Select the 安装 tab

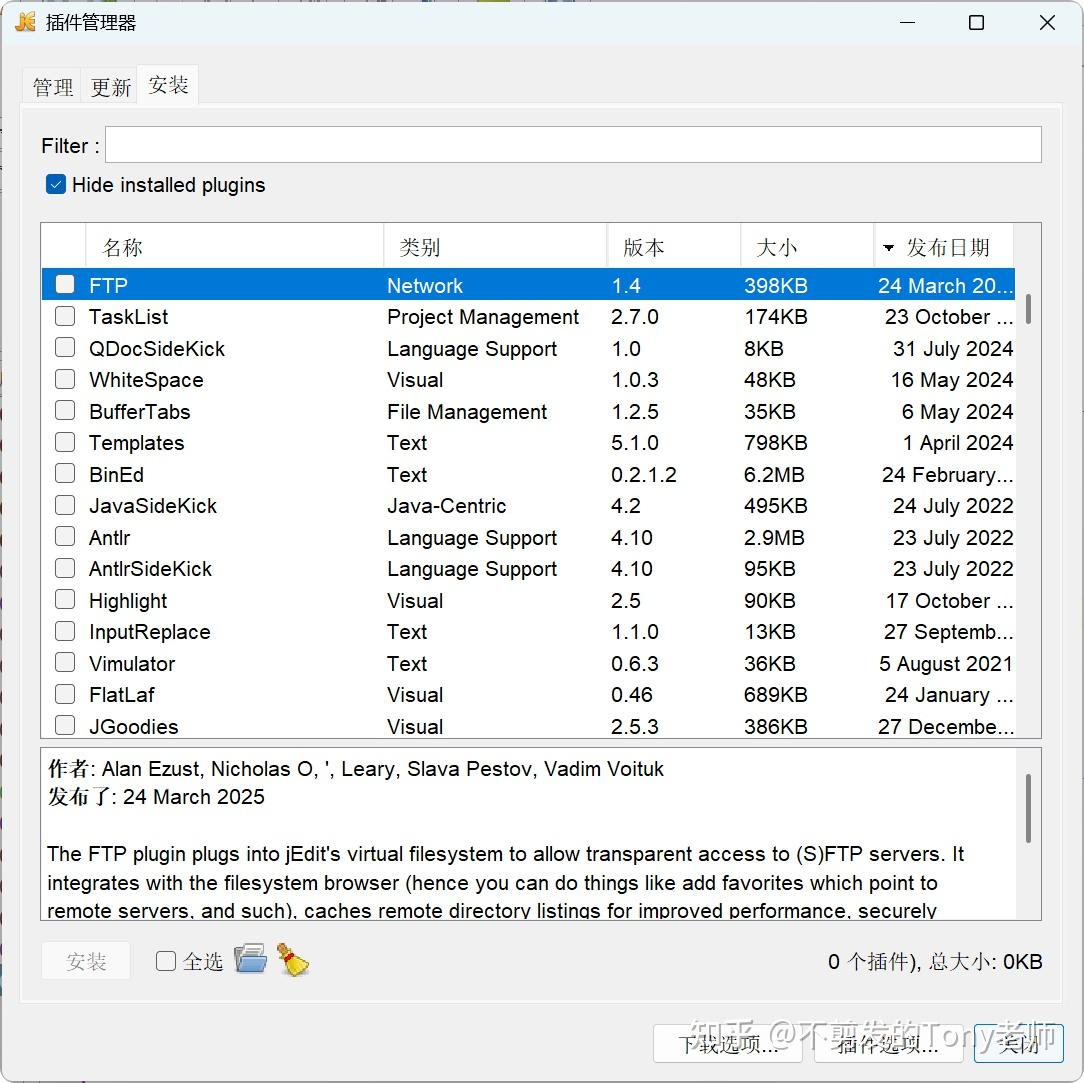[x=168, y=85]
